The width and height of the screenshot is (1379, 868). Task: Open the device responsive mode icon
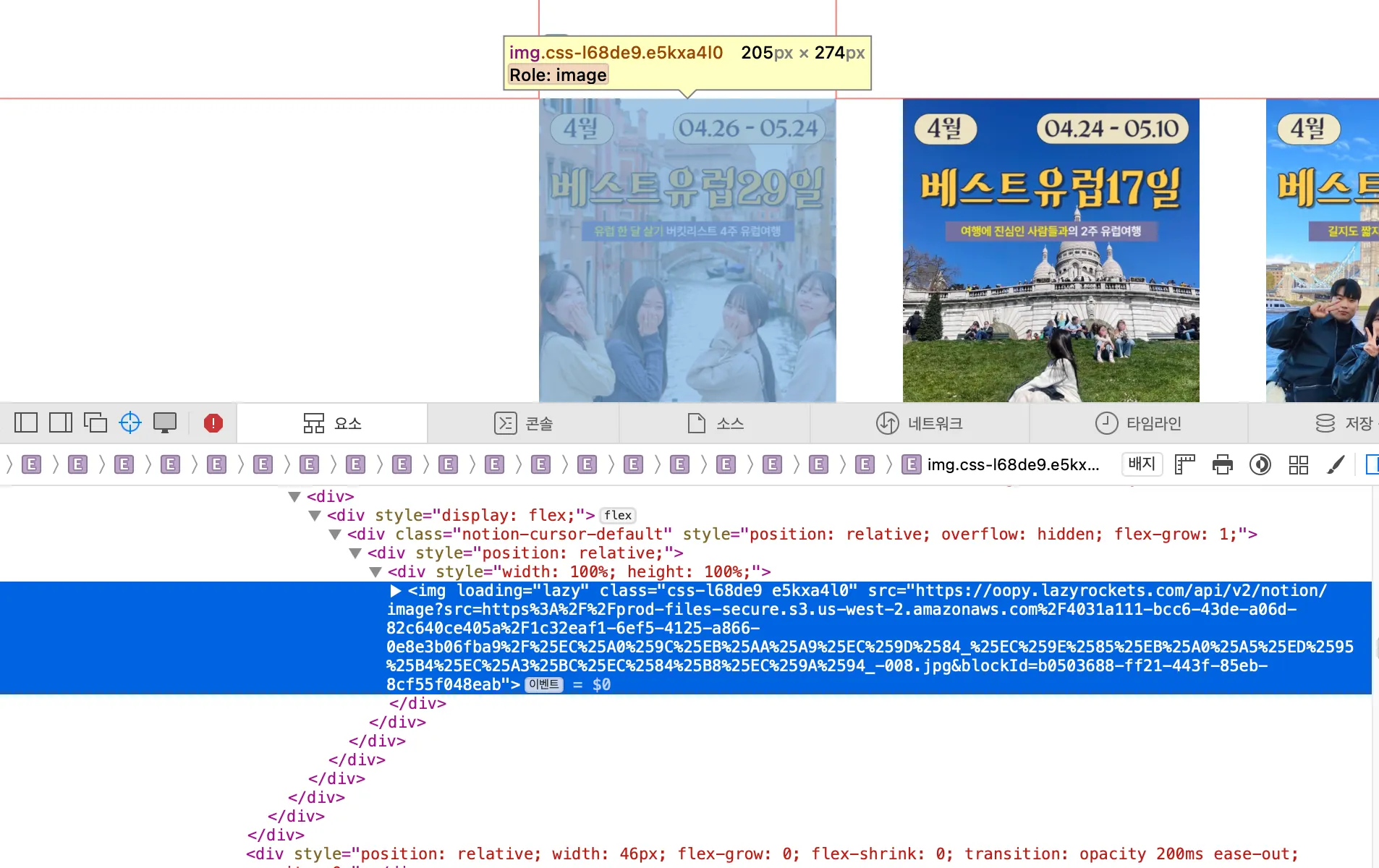pos(165,422)
